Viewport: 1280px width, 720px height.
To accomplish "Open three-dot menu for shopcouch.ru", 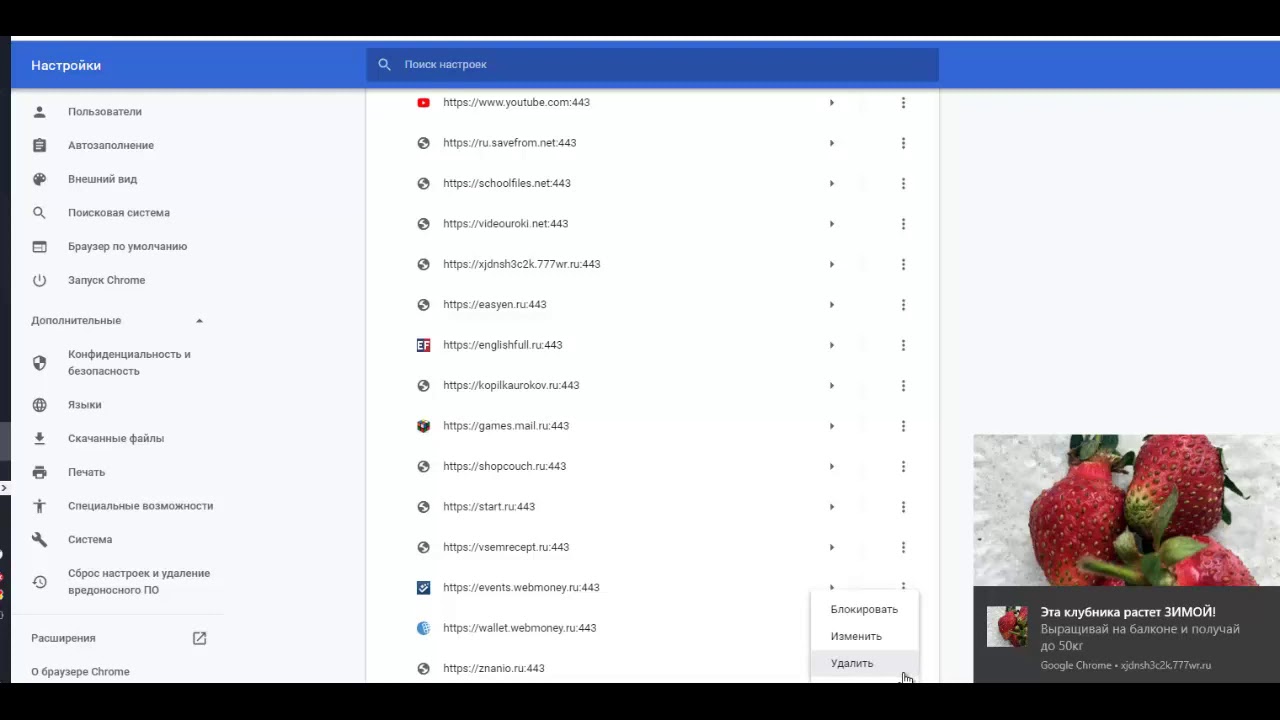I will pyautogui.click(x=903, y=467).
